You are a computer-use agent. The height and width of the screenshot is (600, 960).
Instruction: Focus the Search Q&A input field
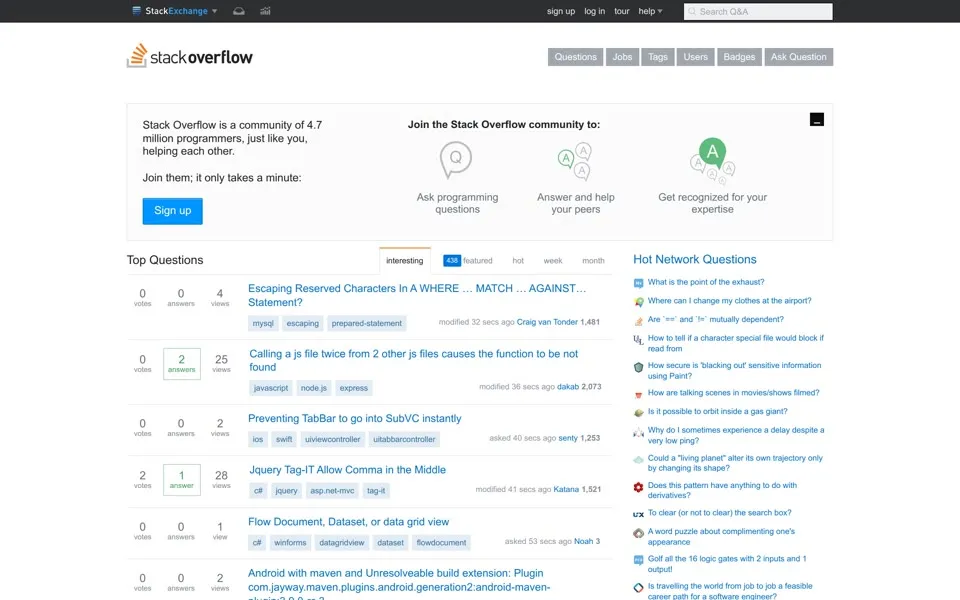pos(758,12)
